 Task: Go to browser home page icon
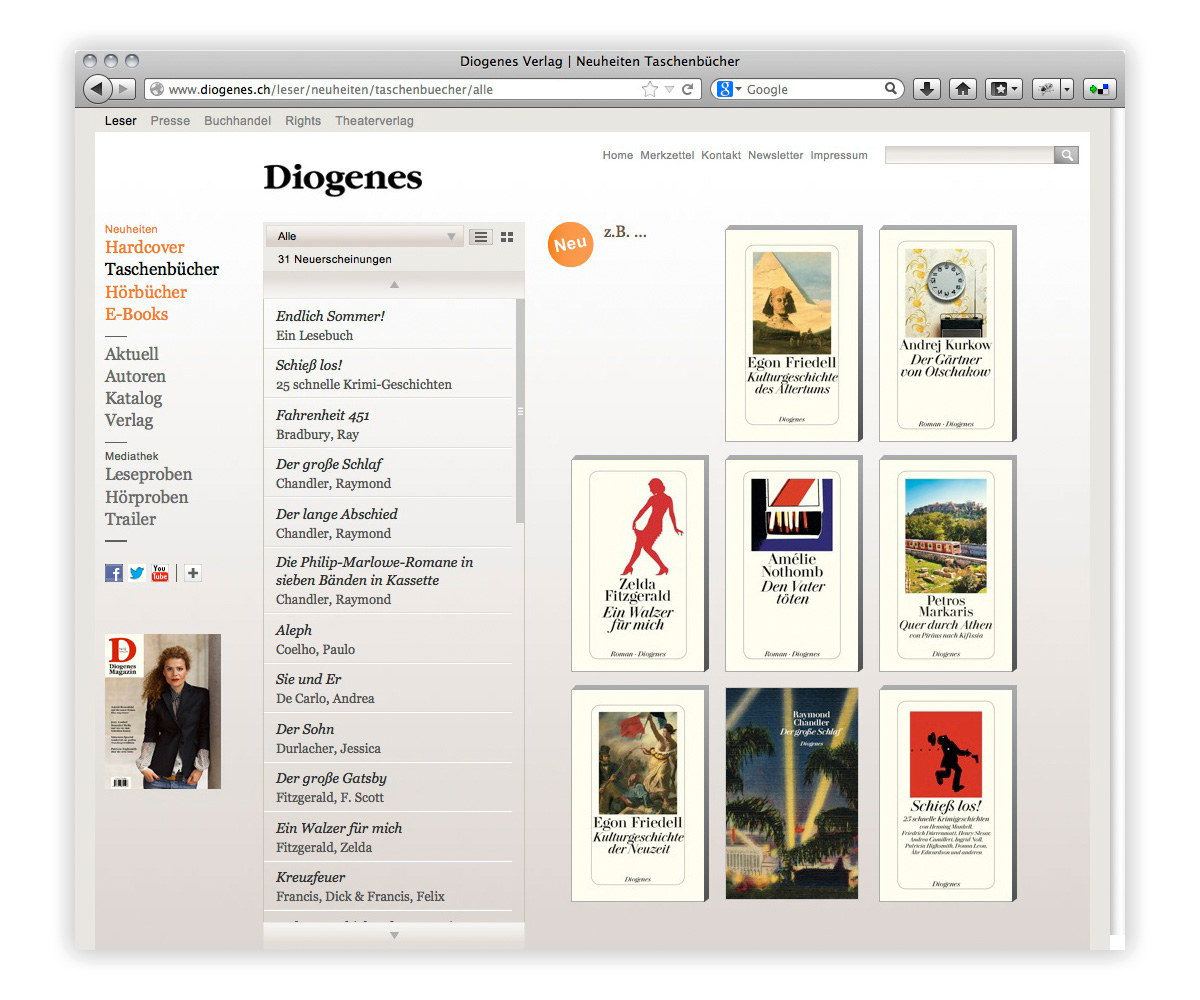962,89
